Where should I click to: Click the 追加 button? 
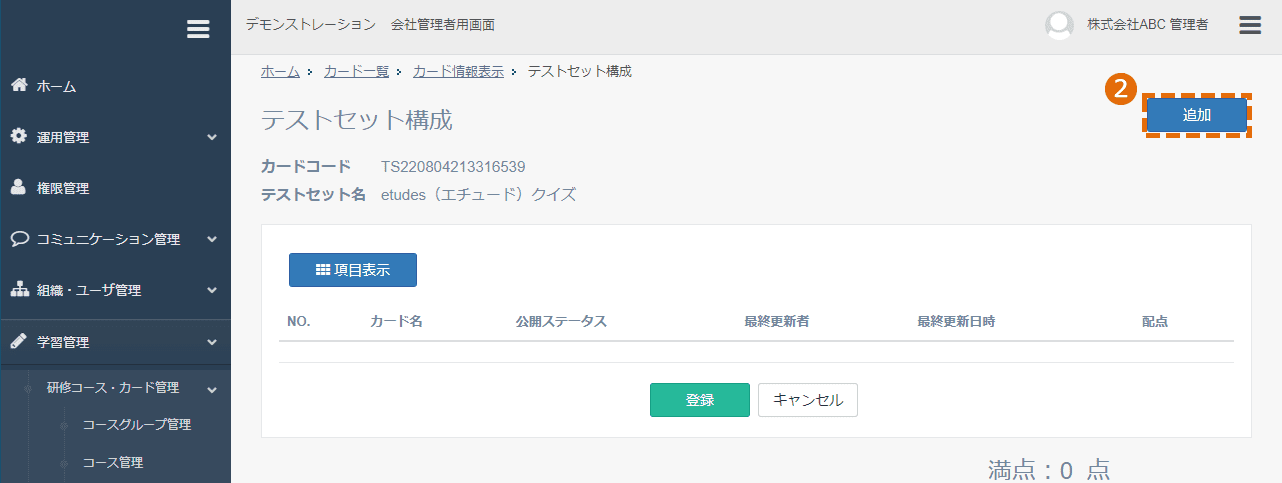[1197, 115]
